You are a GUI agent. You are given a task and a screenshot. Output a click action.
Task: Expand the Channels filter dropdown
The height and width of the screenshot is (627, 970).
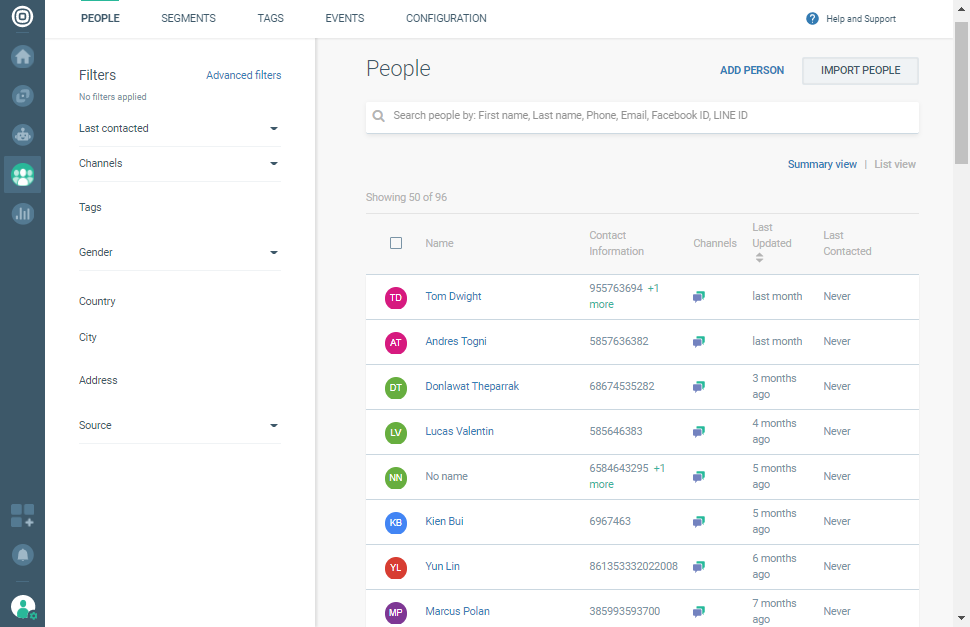[273, 164]
